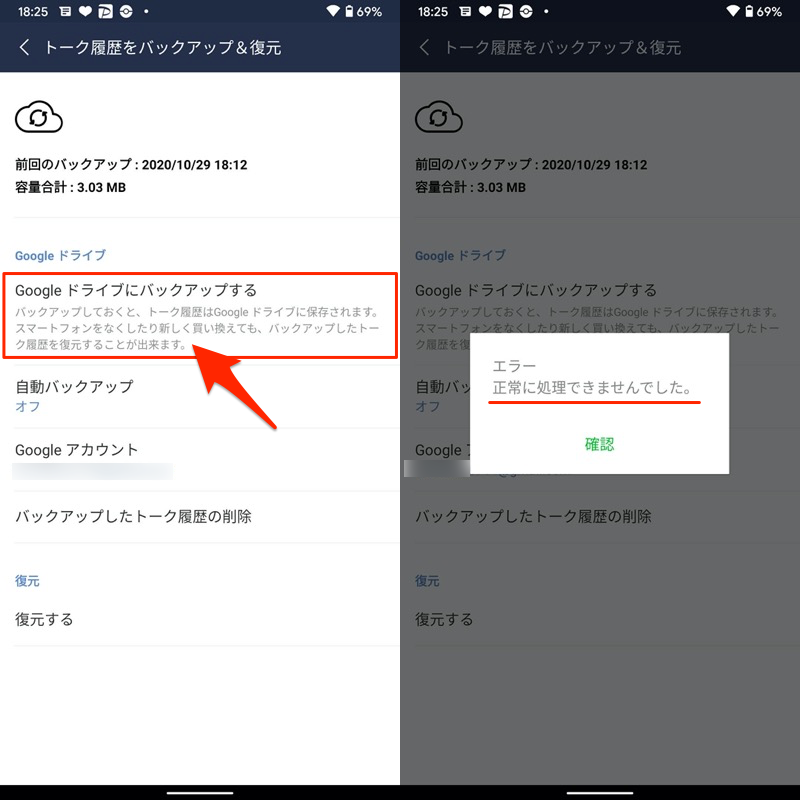Tap the Wi-Fi status icon on left screen
The width and height of the screenshot is (800, 800).
(x=333, y=11)
